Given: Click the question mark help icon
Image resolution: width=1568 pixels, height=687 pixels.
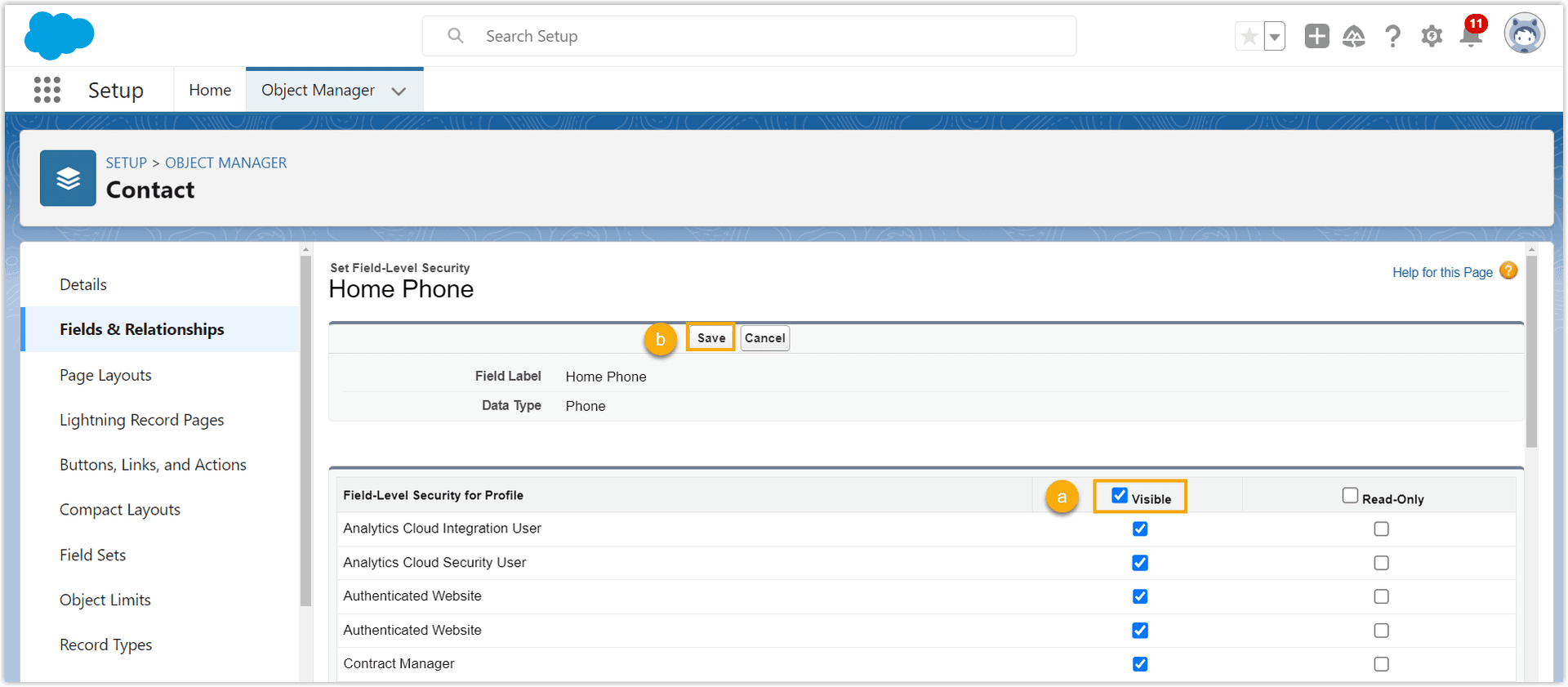Looking at the screenshot, I should (1392, 37).
